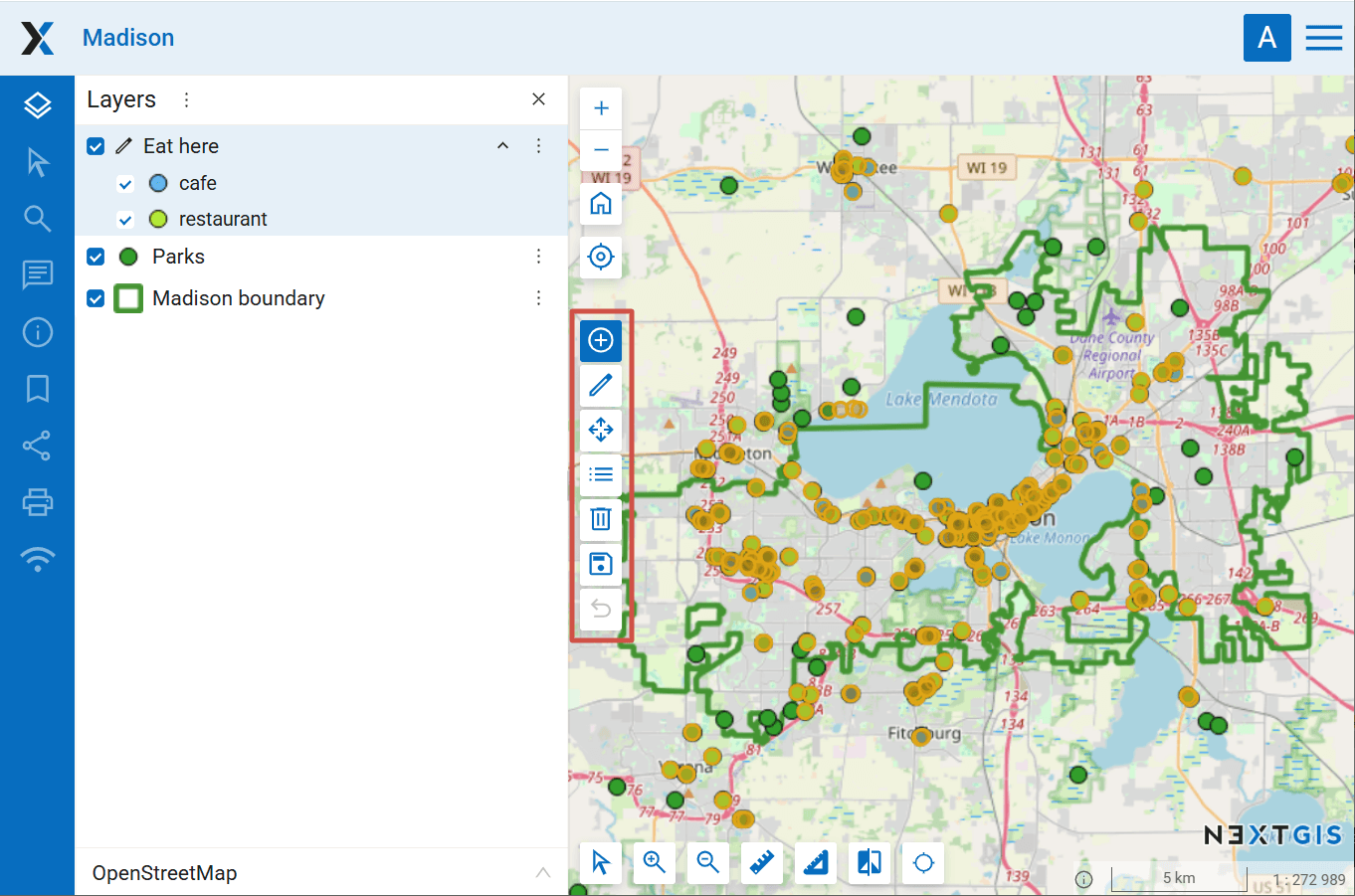The image size is (1355, 896).
Task: Collapse the Eat here layer legend
Action: click(503, 146)
